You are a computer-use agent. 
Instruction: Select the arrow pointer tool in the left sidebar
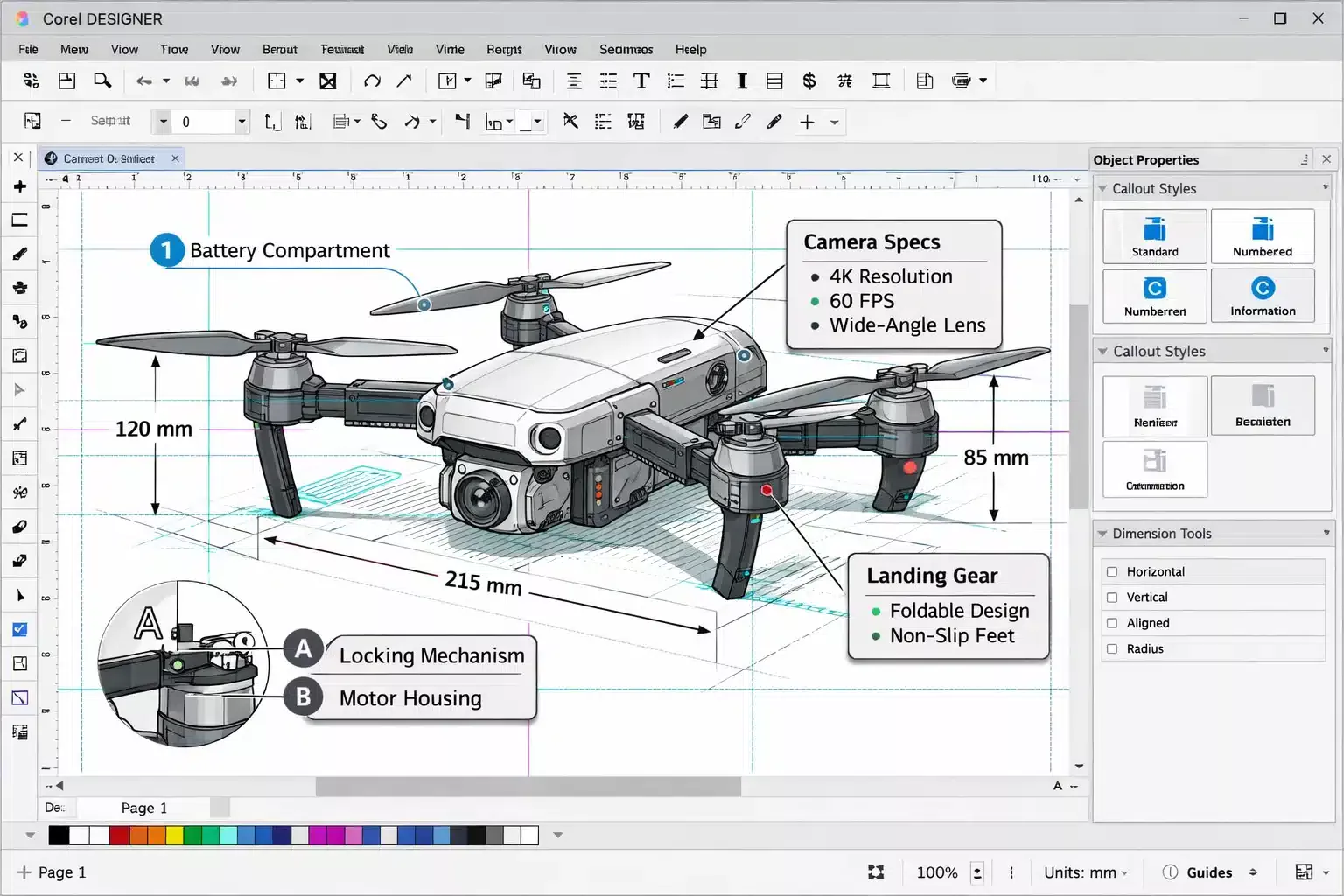pos(20,595)
